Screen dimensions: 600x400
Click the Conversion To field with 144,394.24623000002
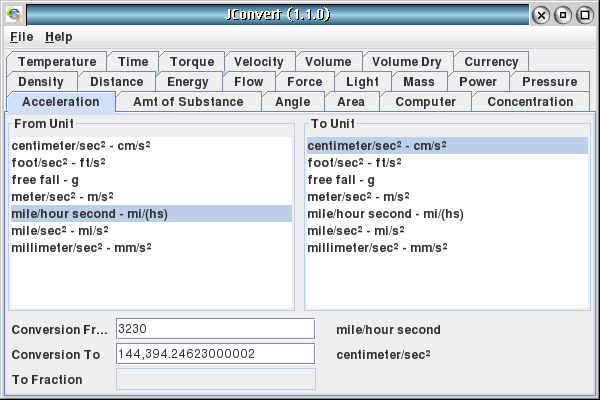(x=215, y=354)
